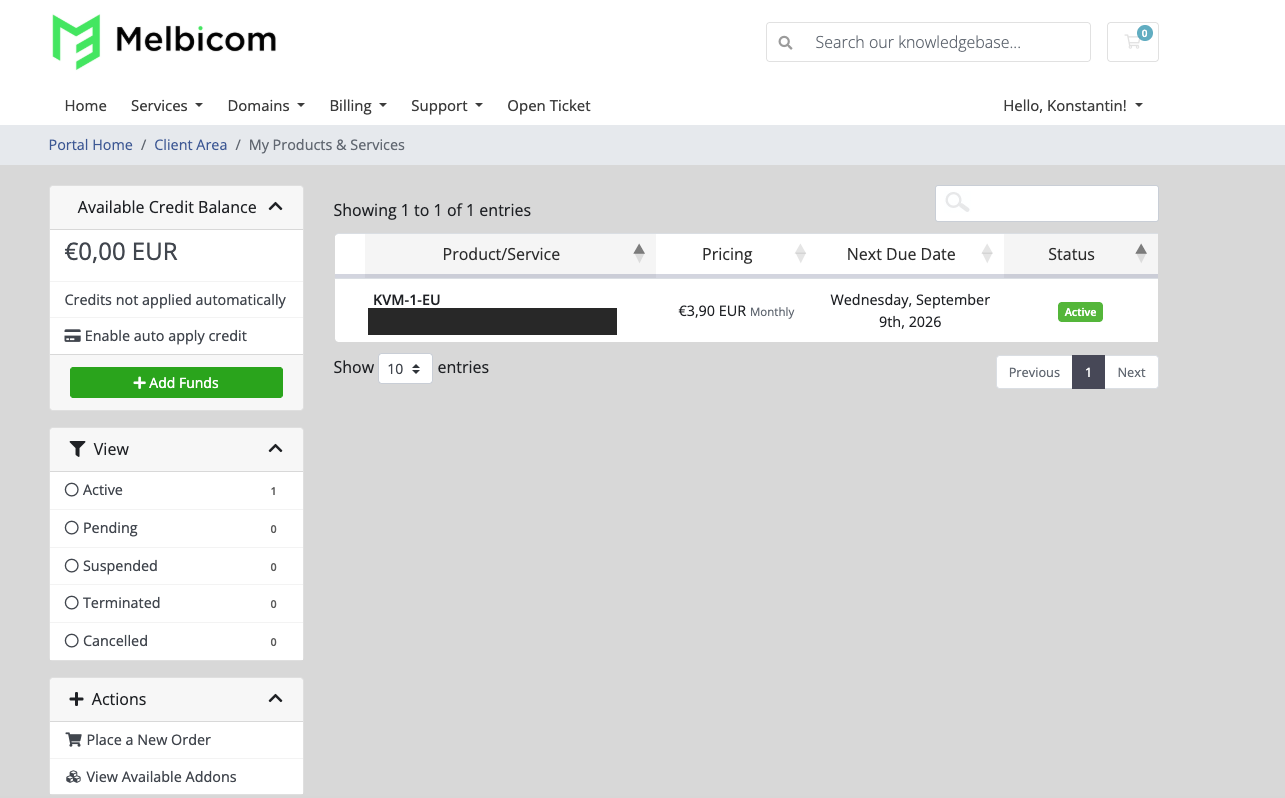Open the KVM-1-EU service row
The image size is (1285, 798).
[746, 311]
